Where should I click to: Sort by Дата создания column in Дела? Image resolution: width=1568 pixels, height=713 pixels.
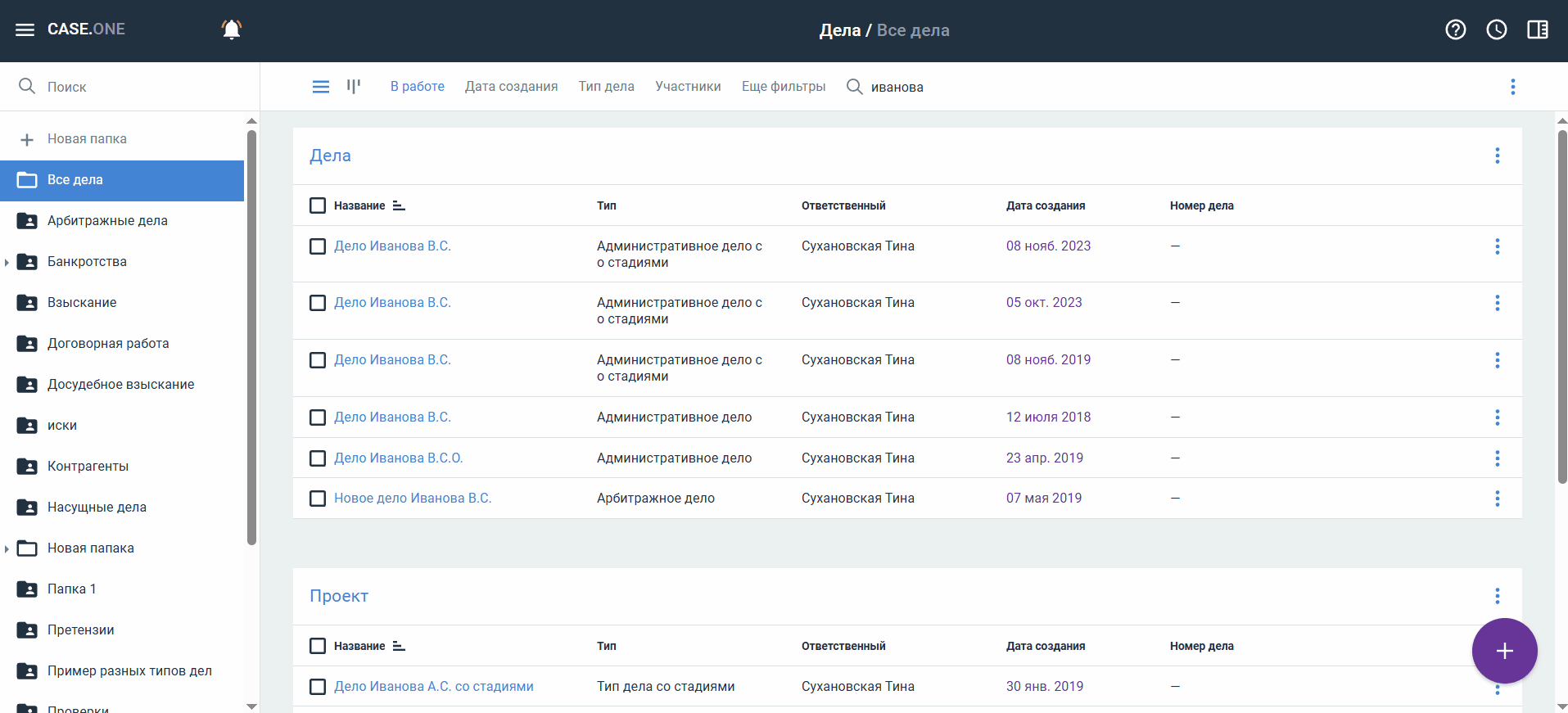(1046, 205)
